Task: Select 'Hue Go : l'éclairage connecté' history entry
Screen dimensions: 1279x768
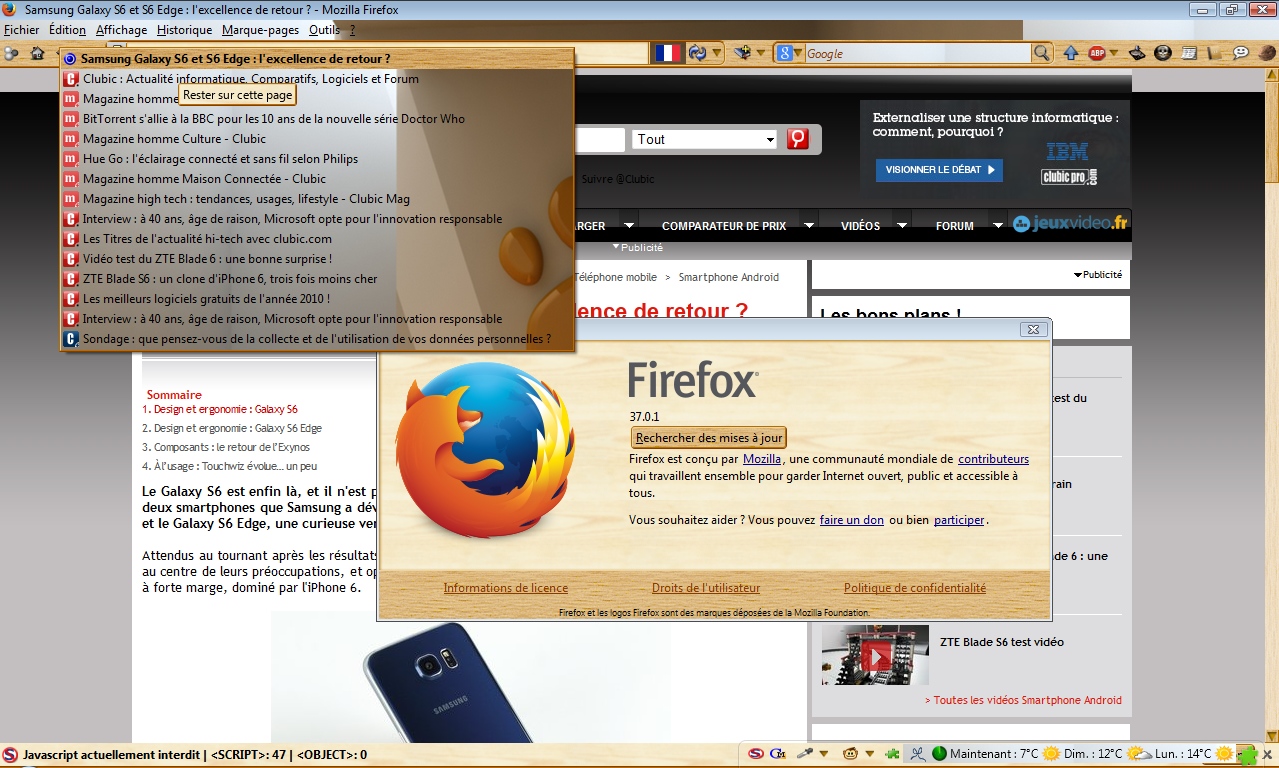Action: click(x=317, y=159)
